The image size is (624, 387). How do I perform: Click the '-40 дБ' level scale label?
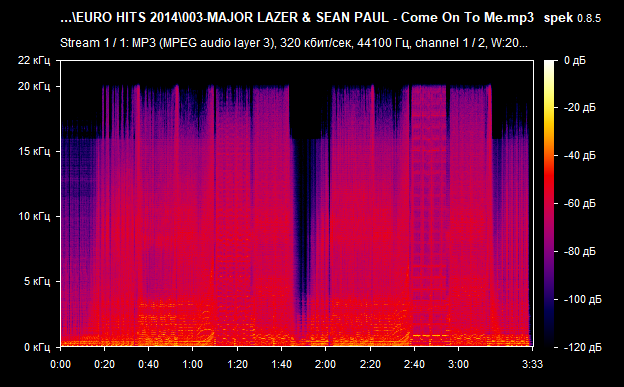pos(580,155)
